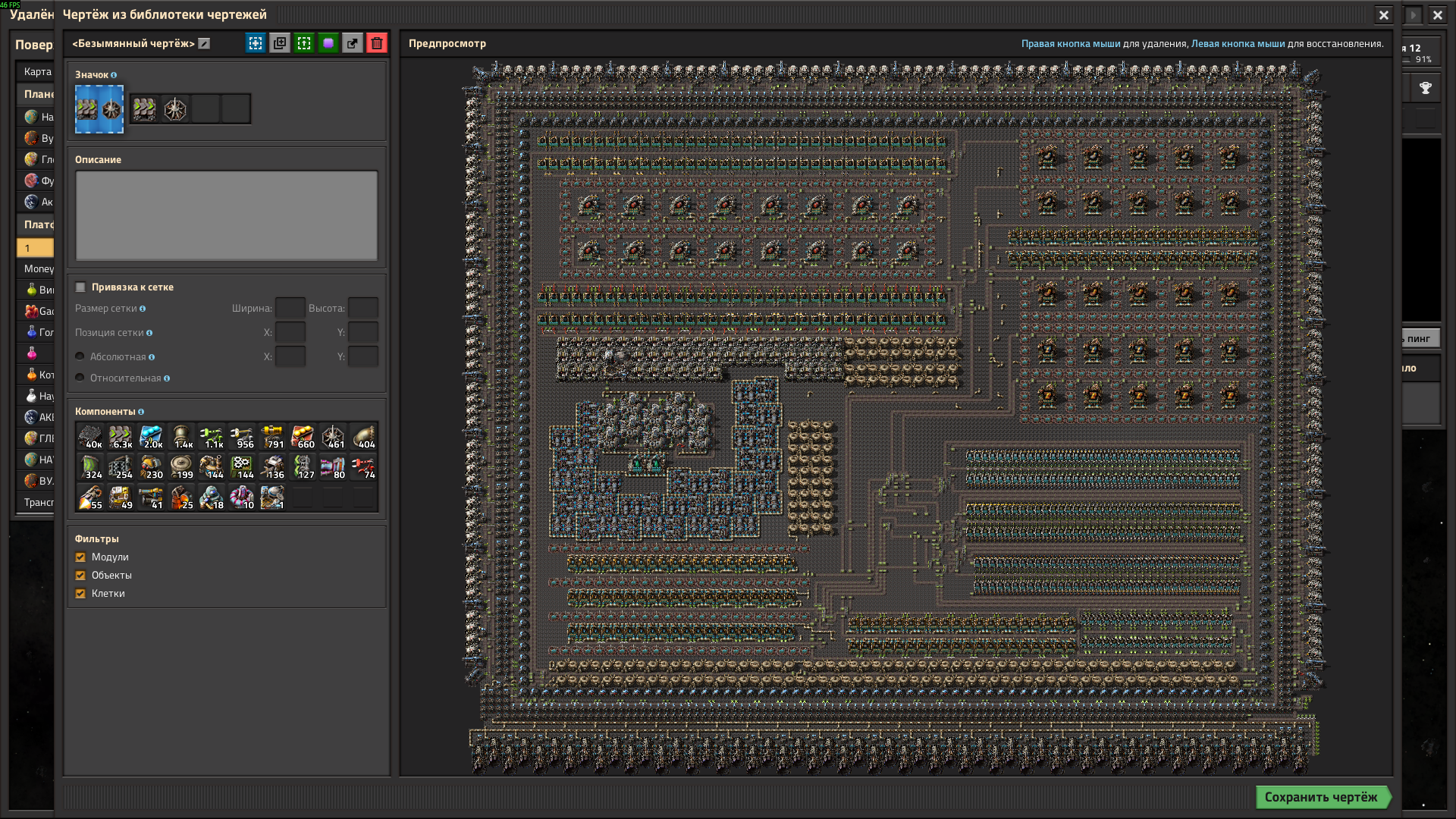Click the Описание description text box

(x=226, y=215)
